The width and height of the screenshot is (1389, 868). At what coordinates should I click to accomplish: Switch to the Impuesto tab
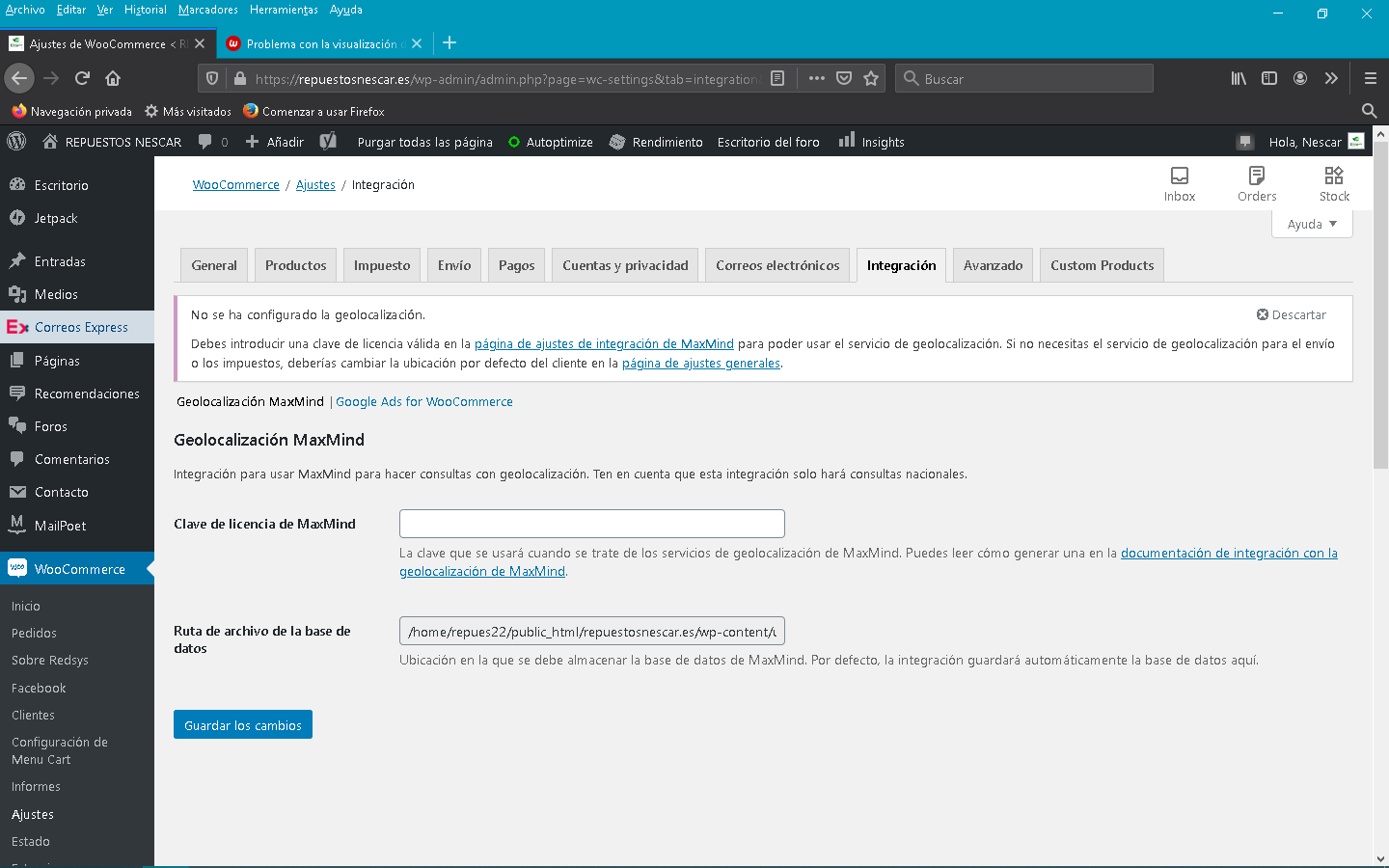(x=382, y=265)
